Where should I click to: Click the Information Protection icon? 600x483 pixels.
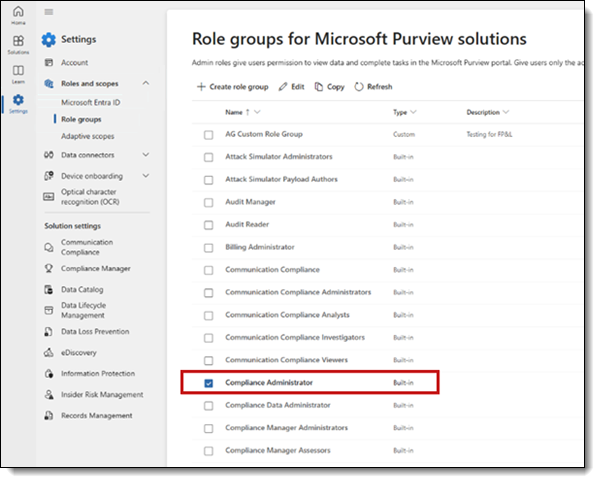click(49, 374)
